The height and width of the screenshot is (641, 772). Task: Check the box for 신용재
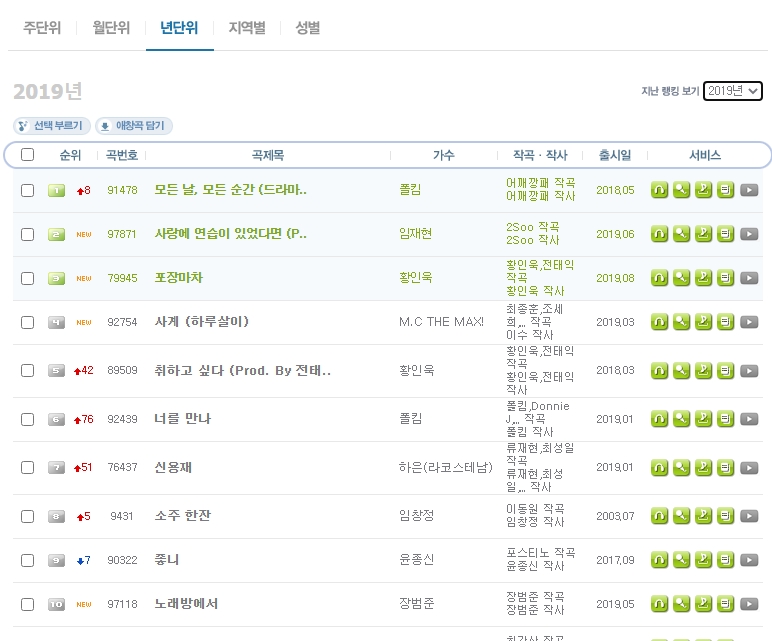(28, 467)
